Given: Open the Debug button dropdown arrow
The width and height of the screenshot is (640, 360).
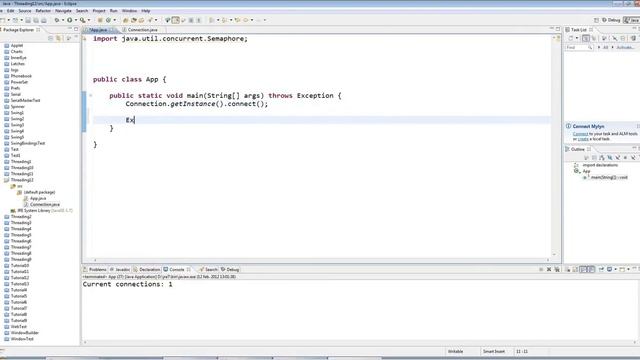Looking at the screenshot, I should point(62,20).
